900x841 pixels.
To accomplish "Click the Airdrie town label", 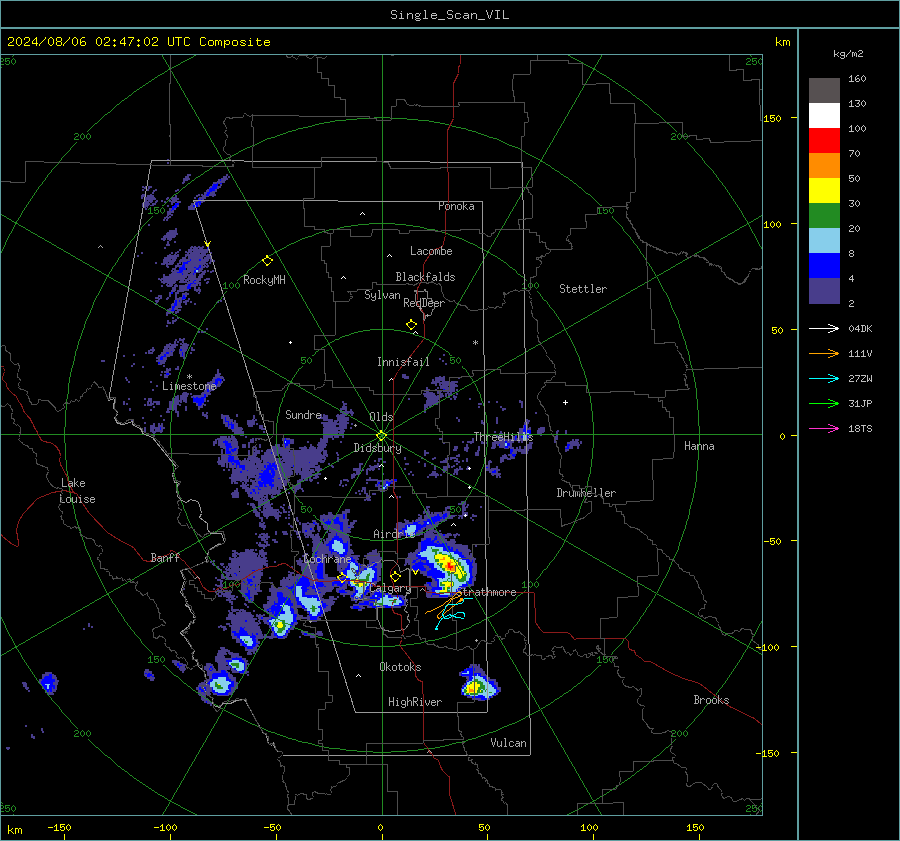I will (x=394, y=534).
